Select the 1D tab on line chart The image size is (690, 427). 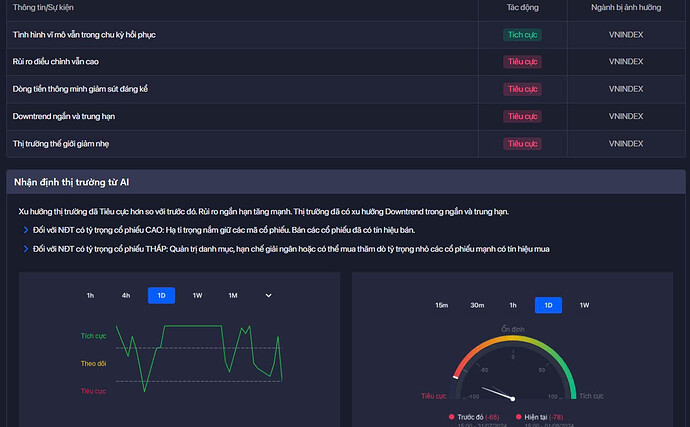click(x=161, y=295)
